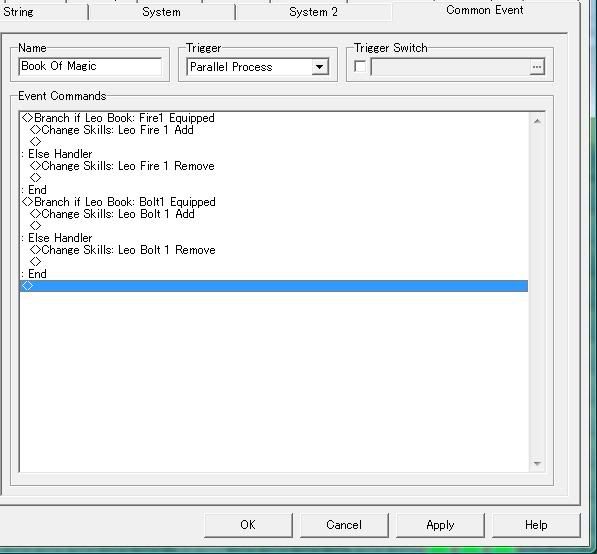Image resolution: width=597 pixels, height=554 pixels.
Task: Switch to the System 2 tab
Action: coord(313,12)
